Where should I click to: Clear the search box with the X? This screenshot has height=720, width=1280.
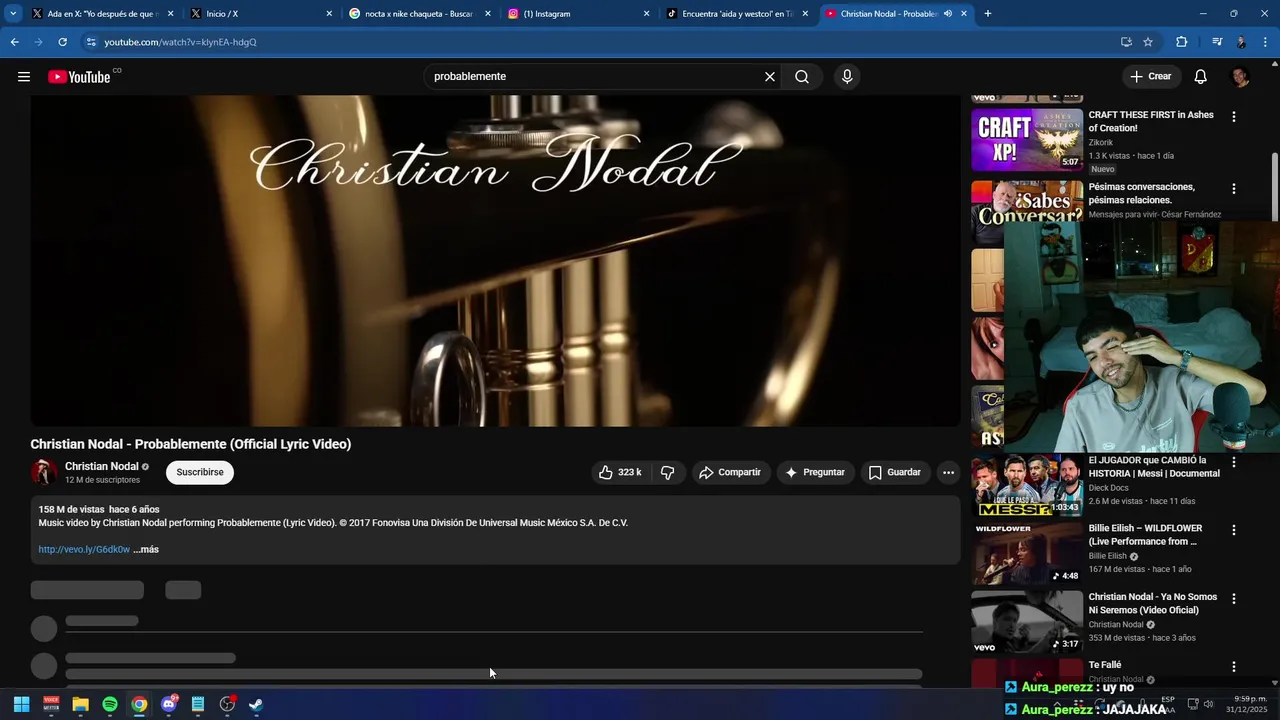point(770,77)
